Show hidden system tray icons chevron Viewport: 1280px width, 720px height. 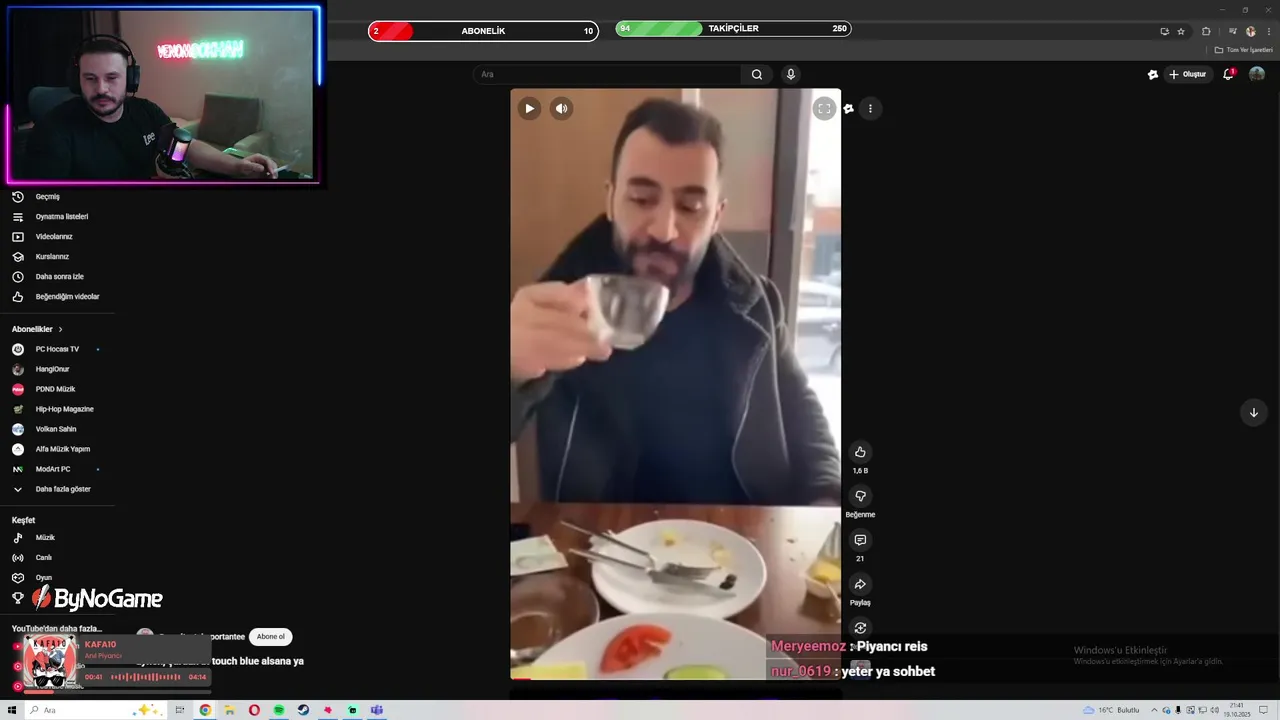point(1154,710)
